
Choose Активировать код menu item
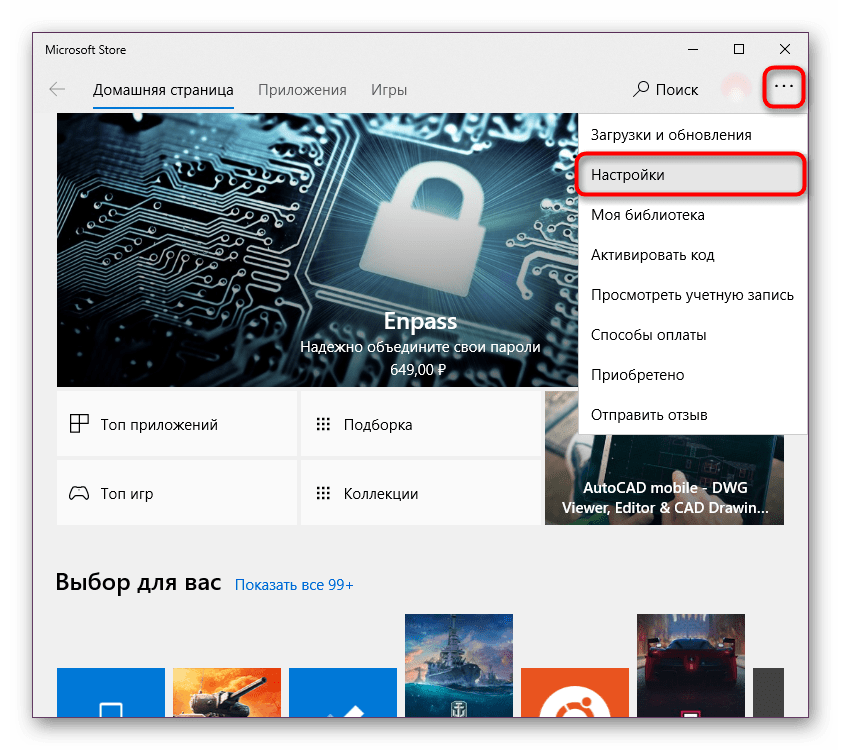692,255
